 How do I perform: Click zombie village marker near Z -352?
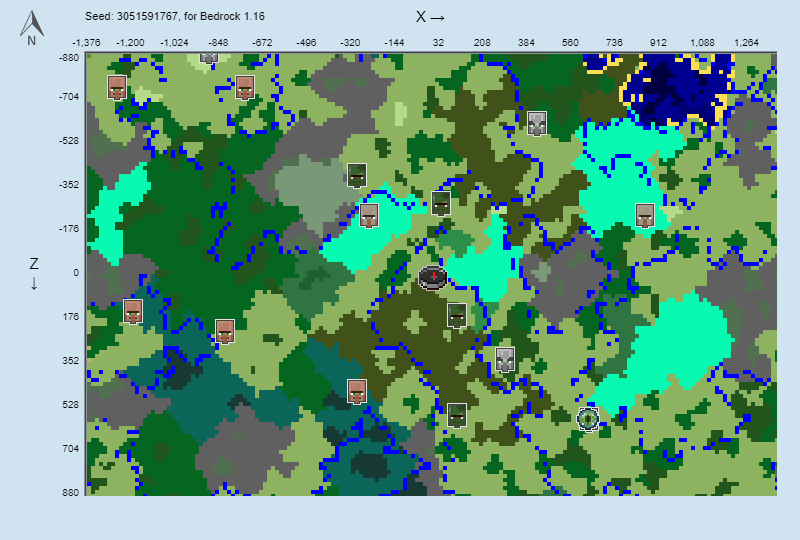[357, 176]
